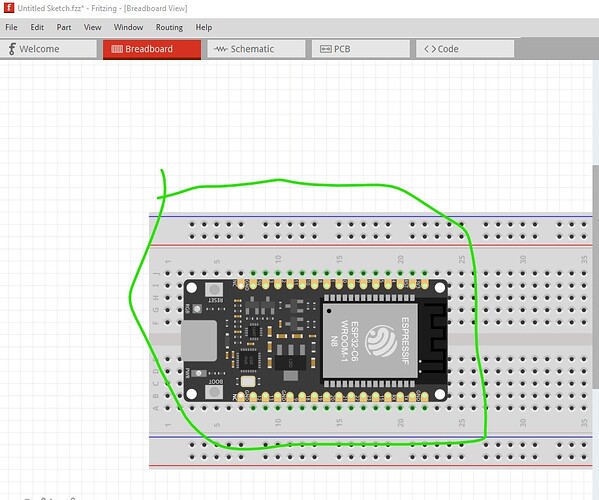Click the Espressif logo on the module

[x=381, y=341]
